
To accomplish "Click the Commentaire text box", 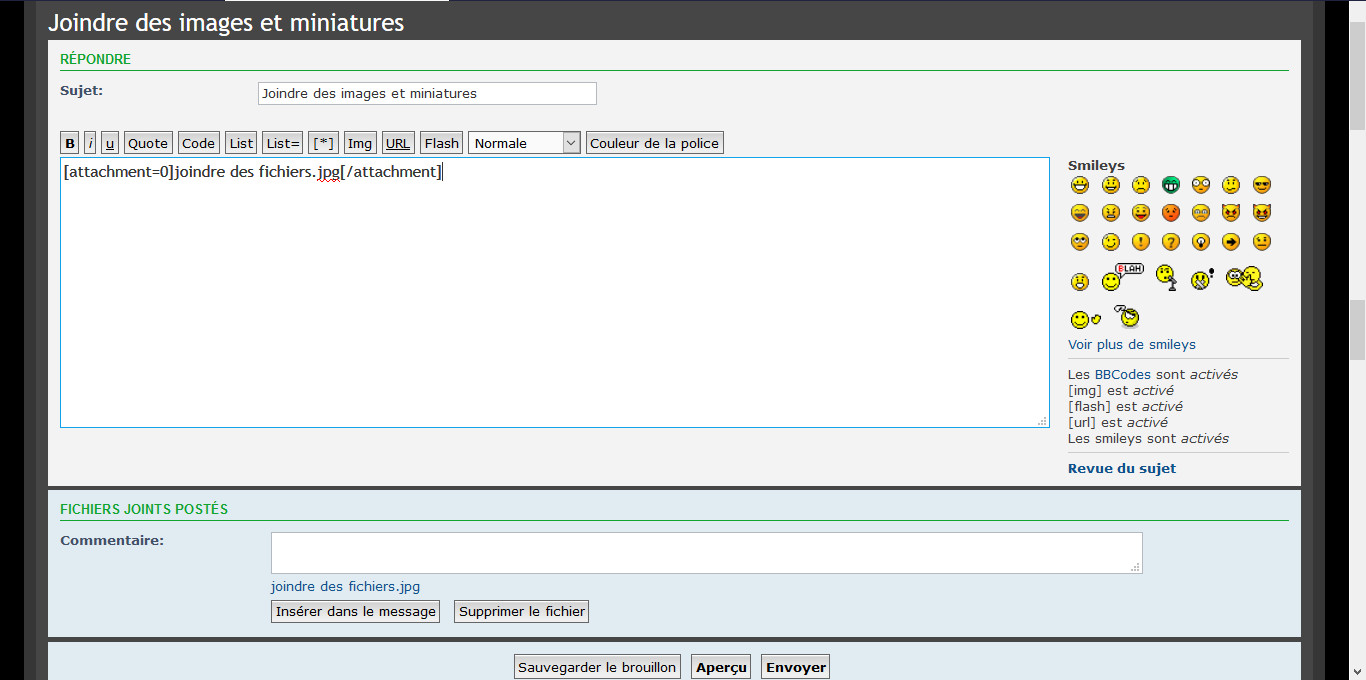I will point(706,553).
